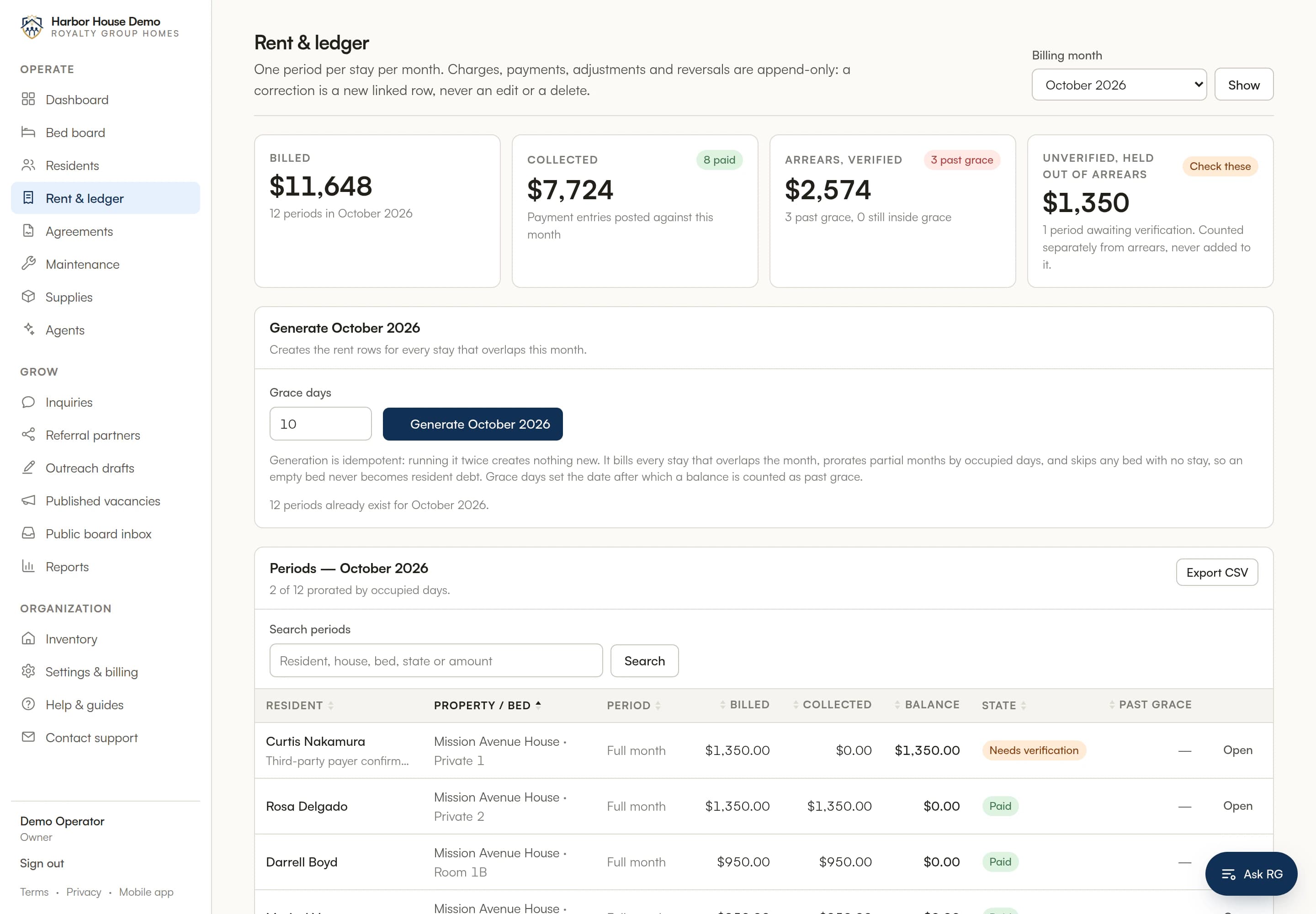
Task: Focus the Grace days input
Action: 320,424
